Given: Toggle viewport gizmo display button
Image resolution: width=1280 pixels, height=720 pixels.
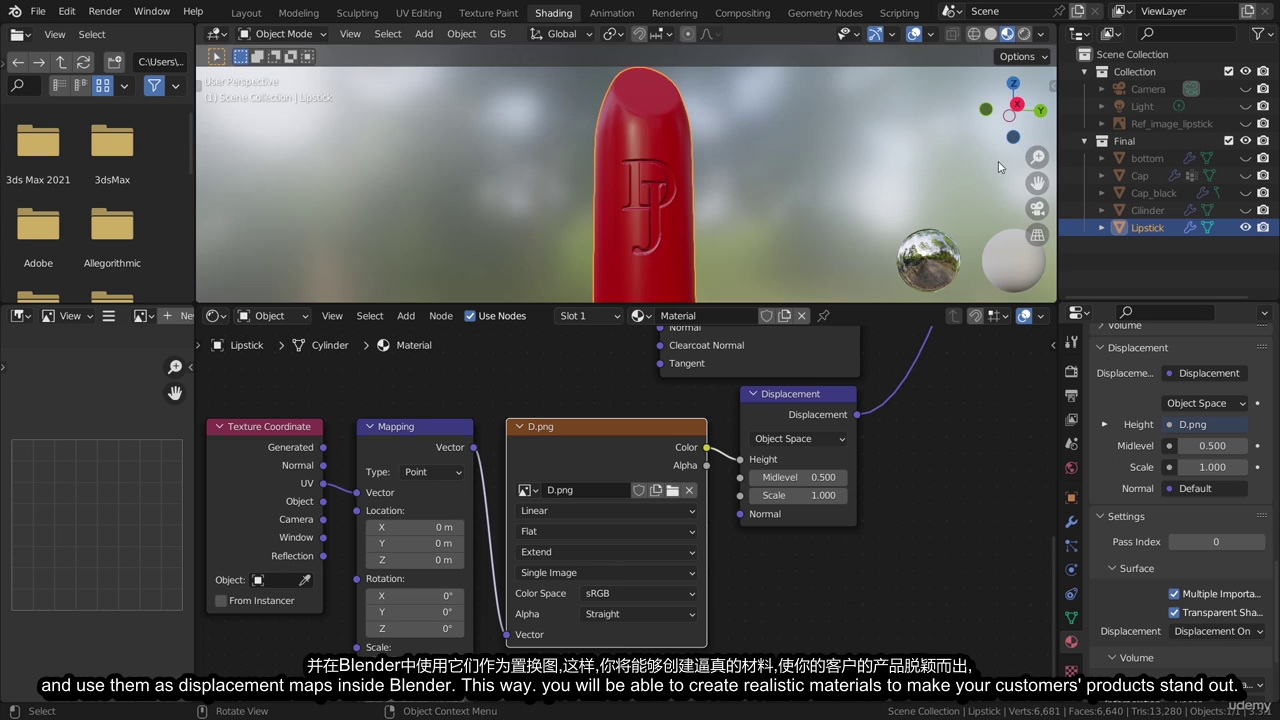Looking at the screenshot, I should pos(875,34).
